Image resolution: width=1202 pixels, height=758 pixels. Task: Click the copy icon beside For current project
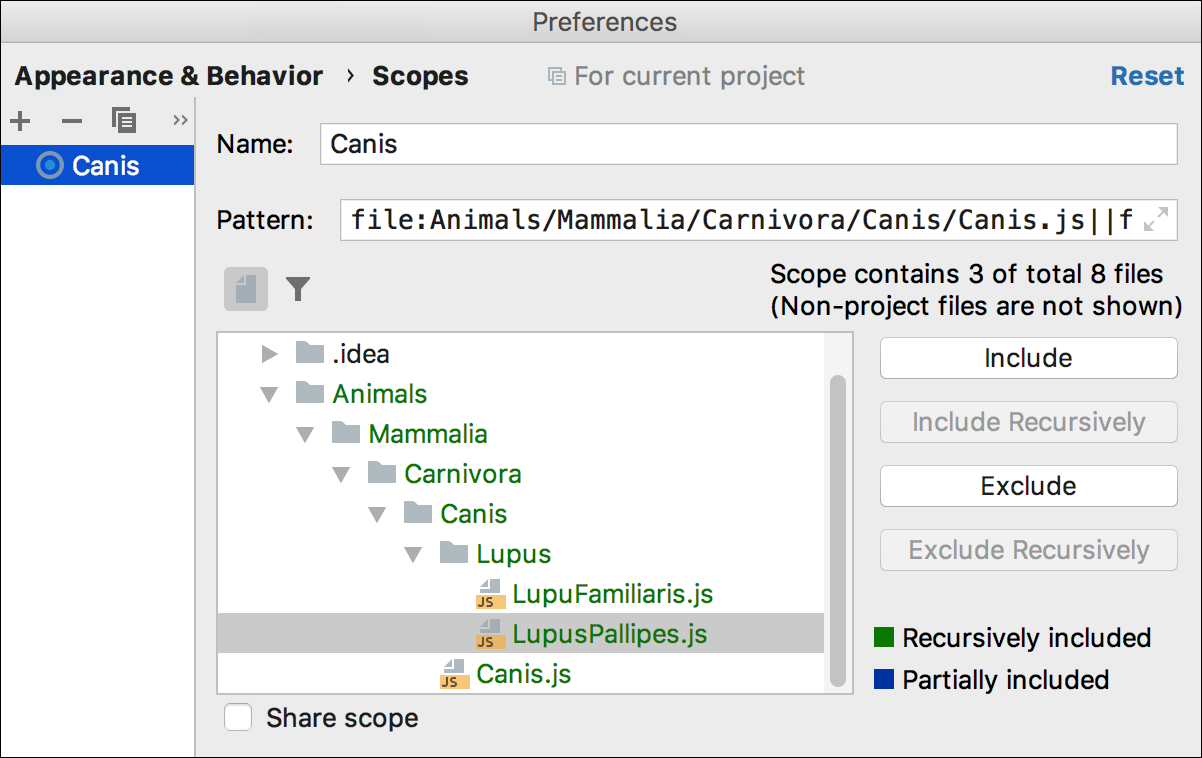click(x=556, y=76)
